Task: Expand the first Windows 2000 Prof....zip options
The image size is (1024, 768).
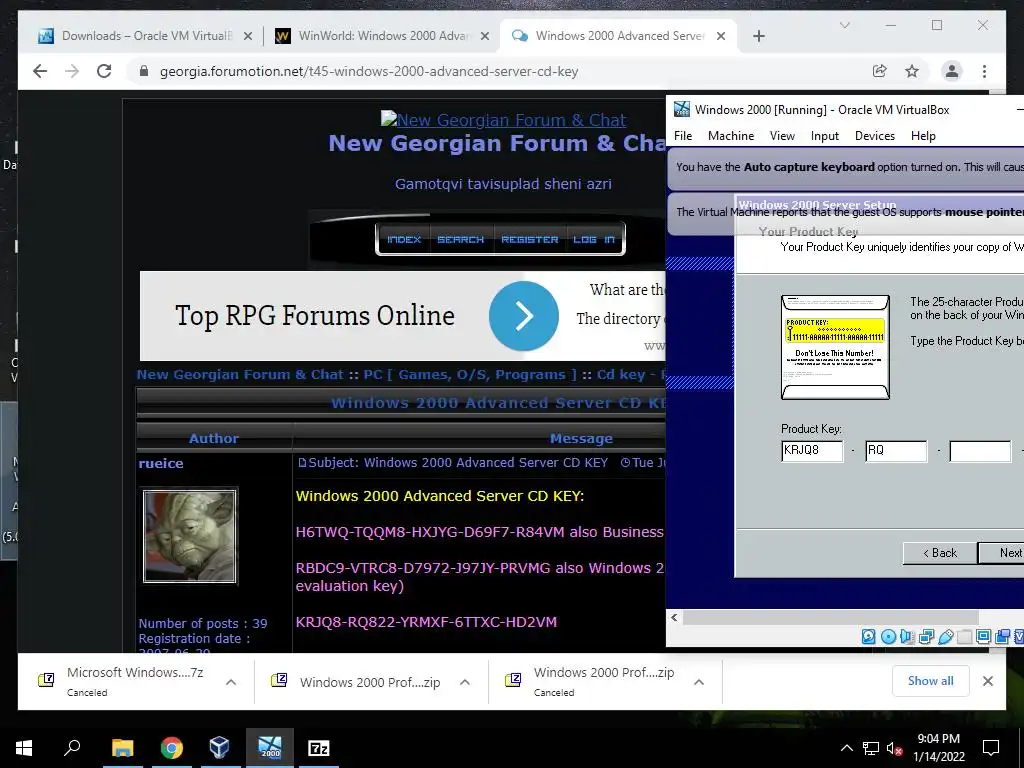Action: 464,682
